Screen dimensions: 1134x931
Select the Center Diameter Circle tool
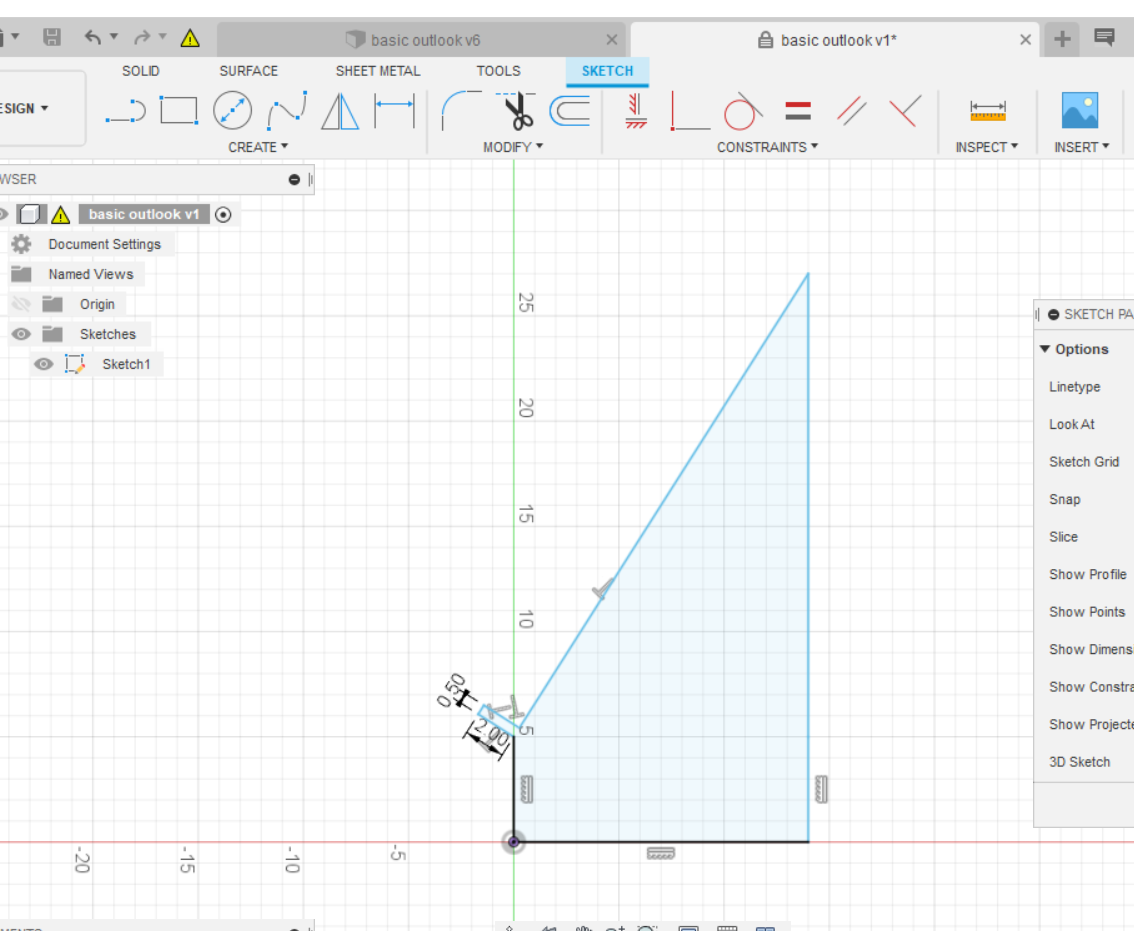pos(232,111)
